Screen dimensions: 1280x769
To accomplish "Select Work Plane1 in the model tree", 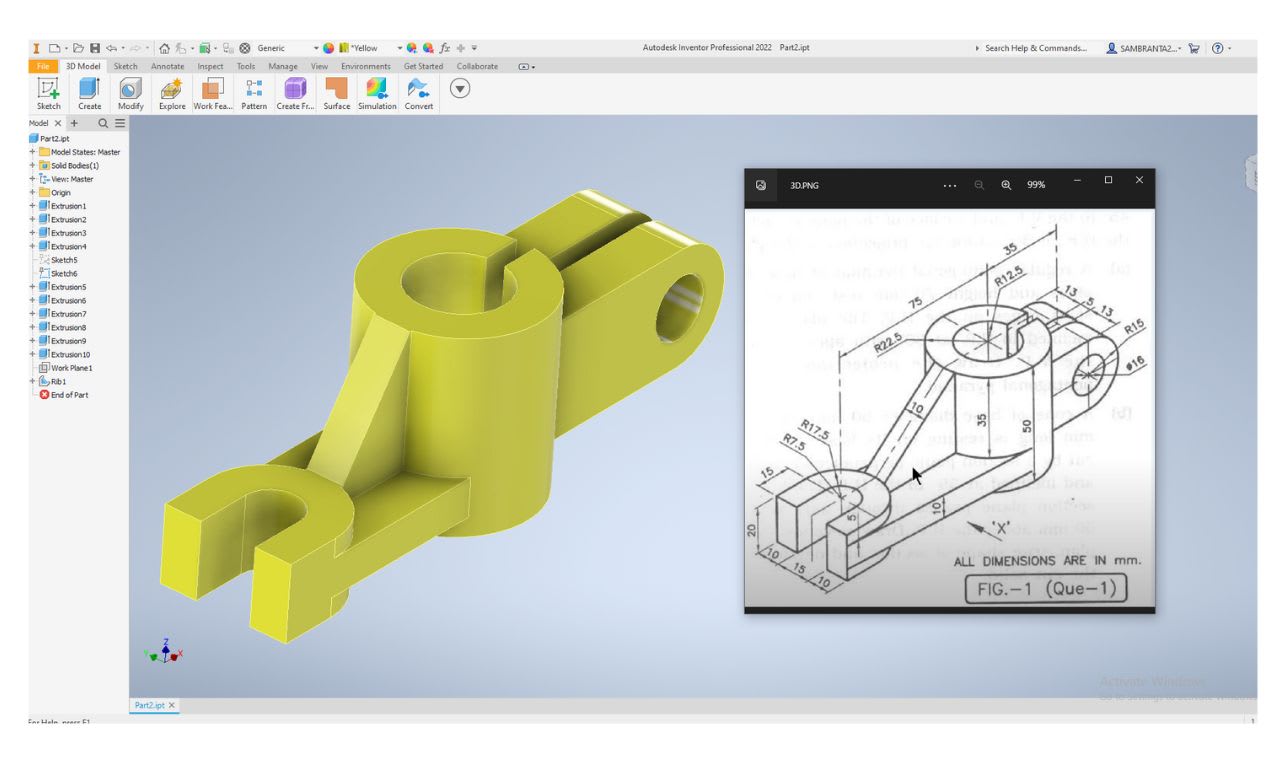I will click(x=71, y=368).
